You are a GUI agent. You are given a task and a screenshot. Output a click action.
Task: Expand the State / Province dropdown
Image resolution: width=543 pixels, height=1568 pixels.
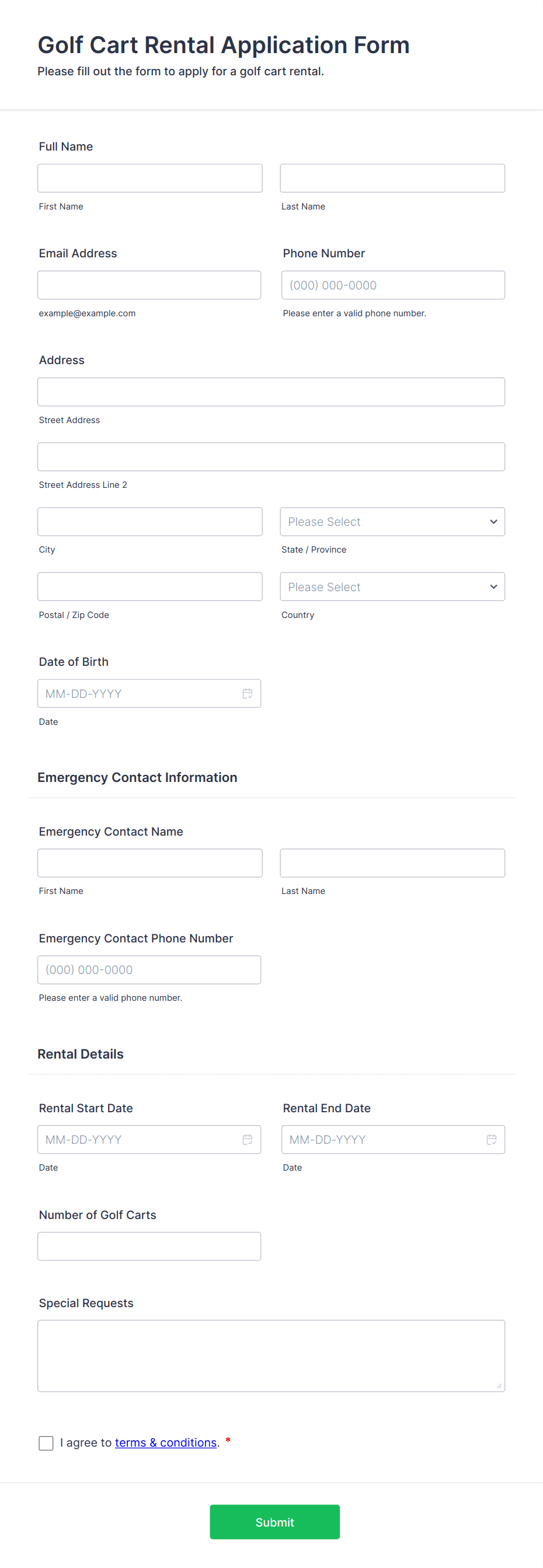pos(392,522)
